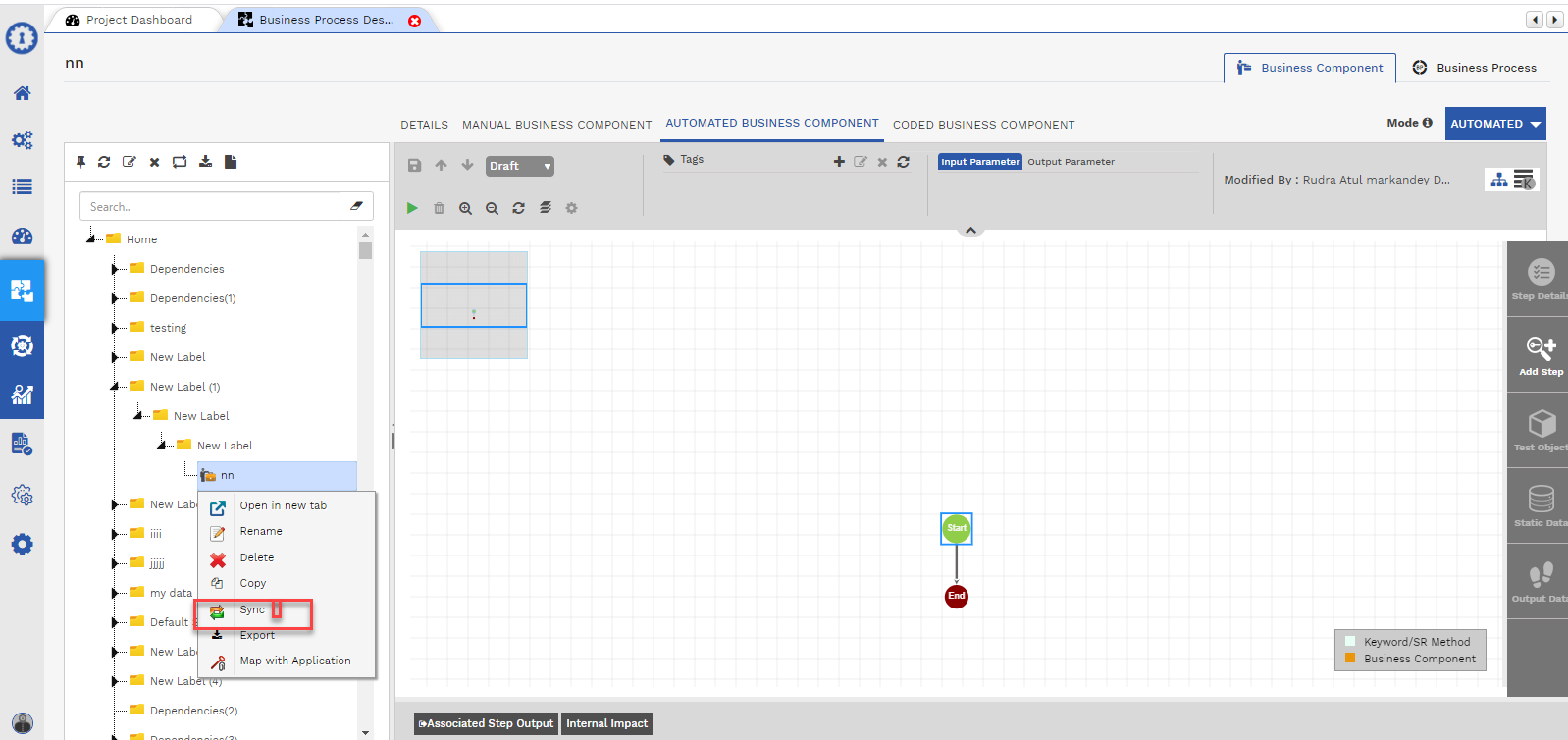Collapse the Home tree node

tap(91, 238)
